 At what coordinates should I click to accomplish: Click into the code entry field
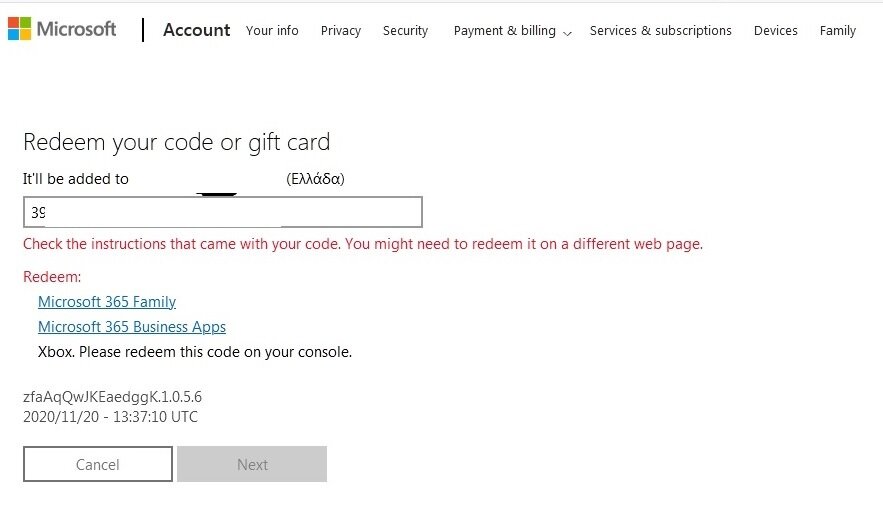pos(222,212)
